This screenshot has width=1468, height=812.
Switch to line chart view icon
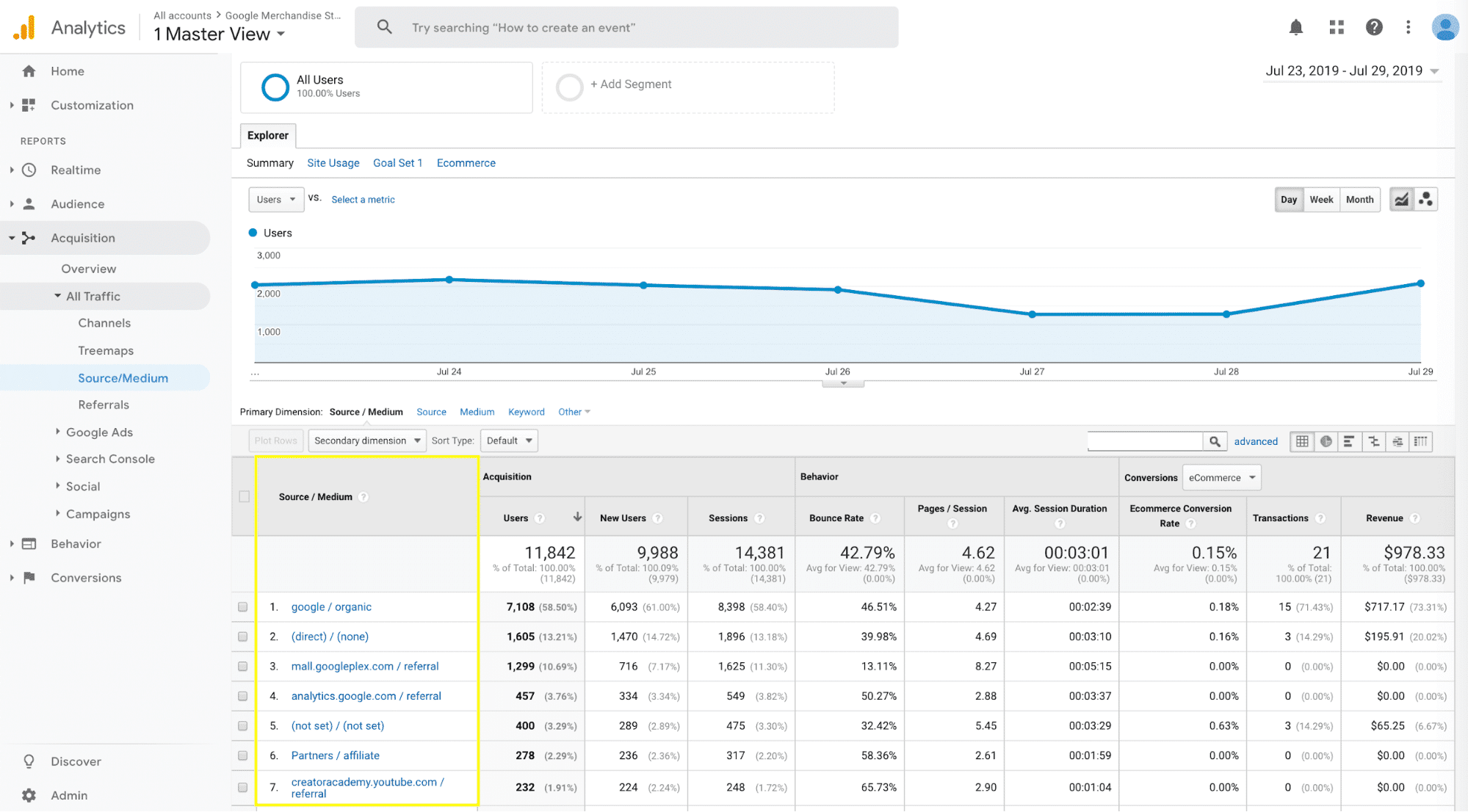click(1402, 200)
